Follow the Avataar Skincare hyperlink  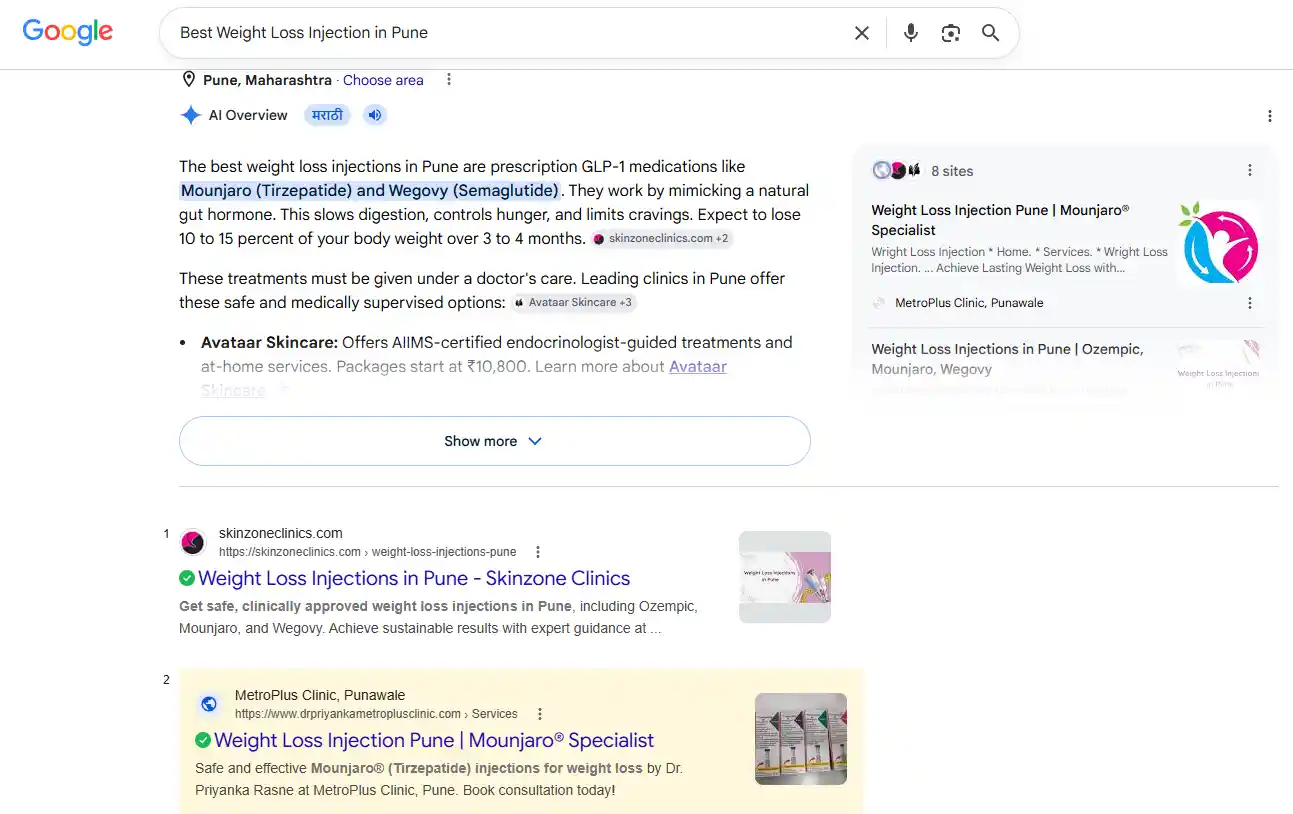pyautogui.click(x=698, y=366)
